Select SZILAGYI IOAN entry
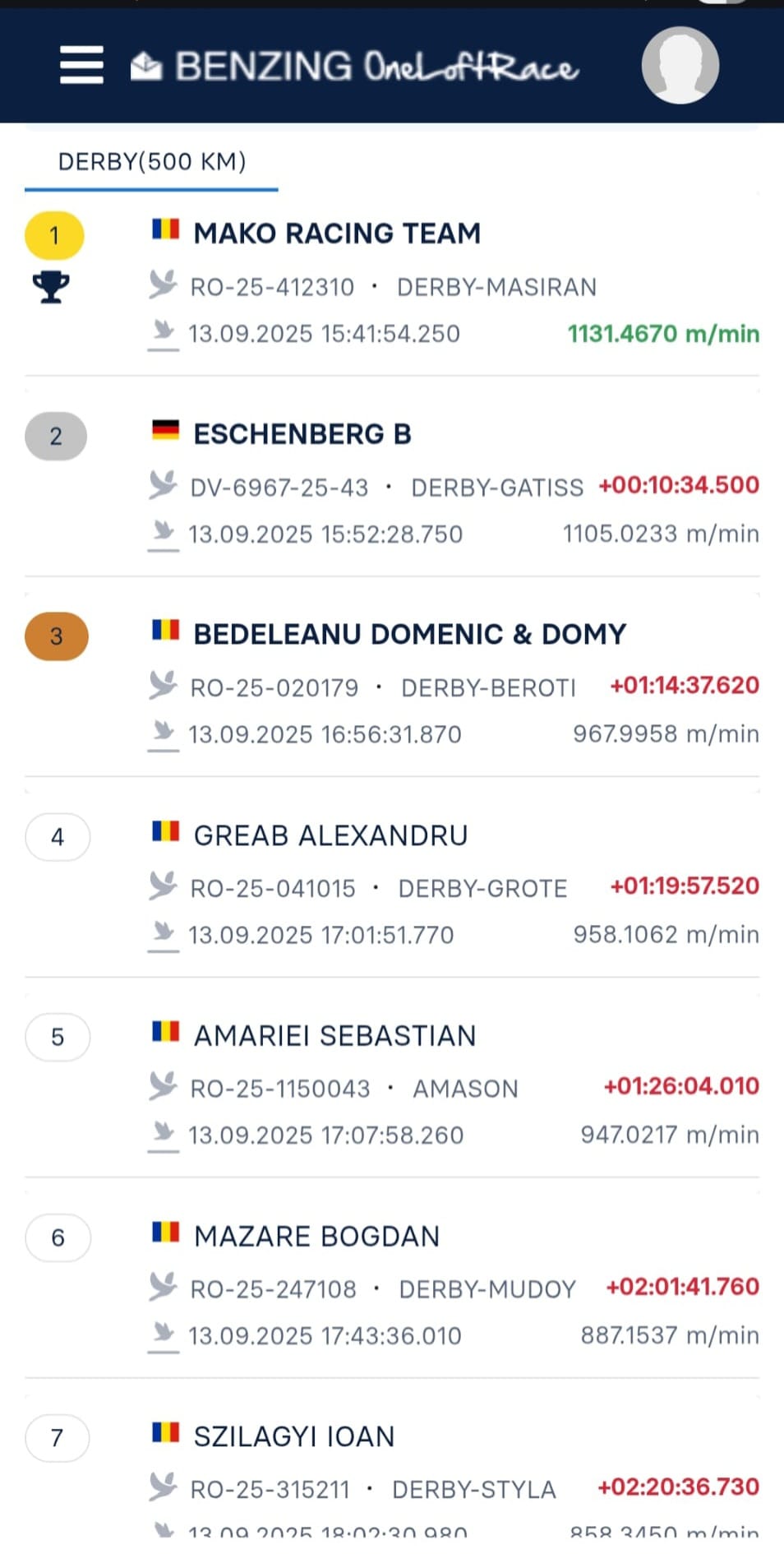Screen dimensions: 784x1554 click(294, 1436)
